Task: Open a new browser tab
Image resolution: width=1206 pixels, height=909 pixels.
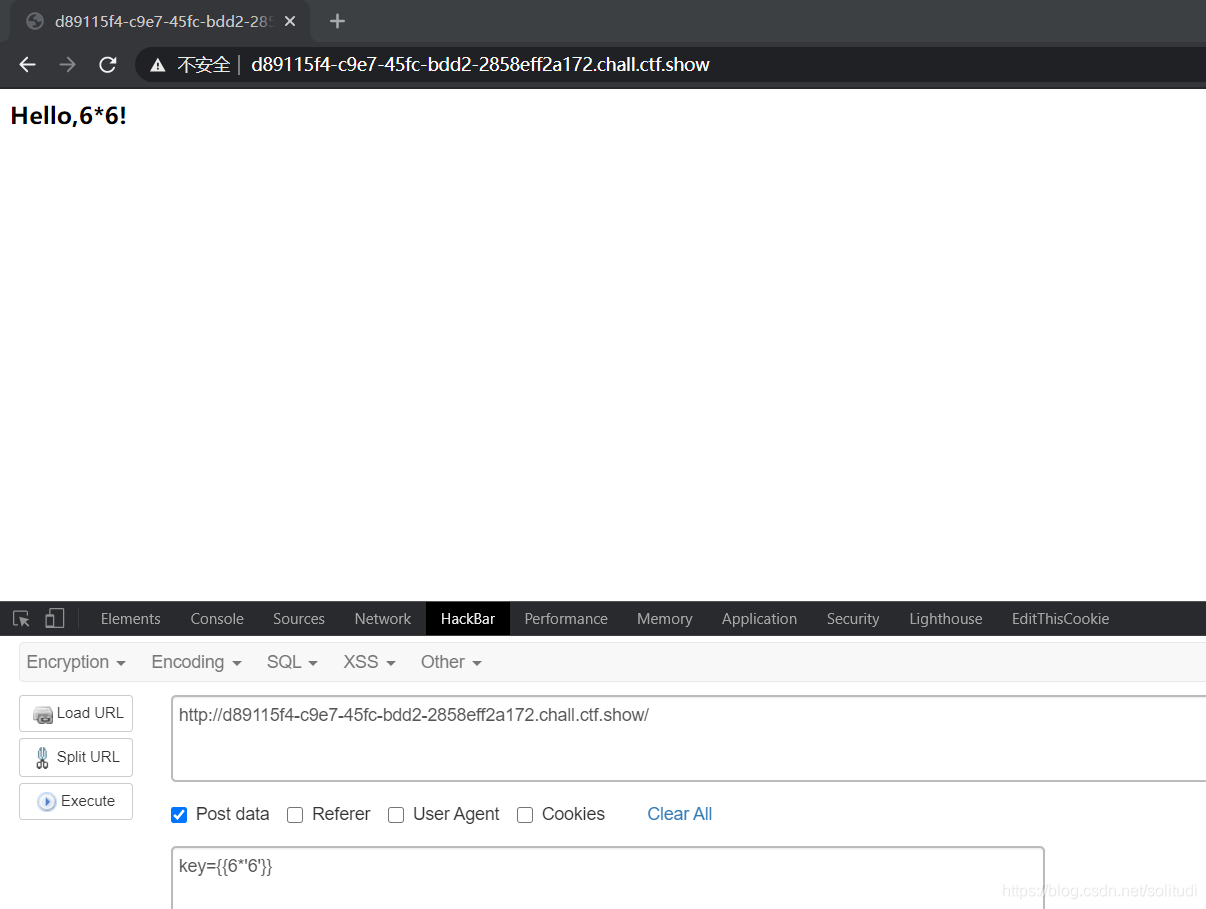Action: coord(337,21)
